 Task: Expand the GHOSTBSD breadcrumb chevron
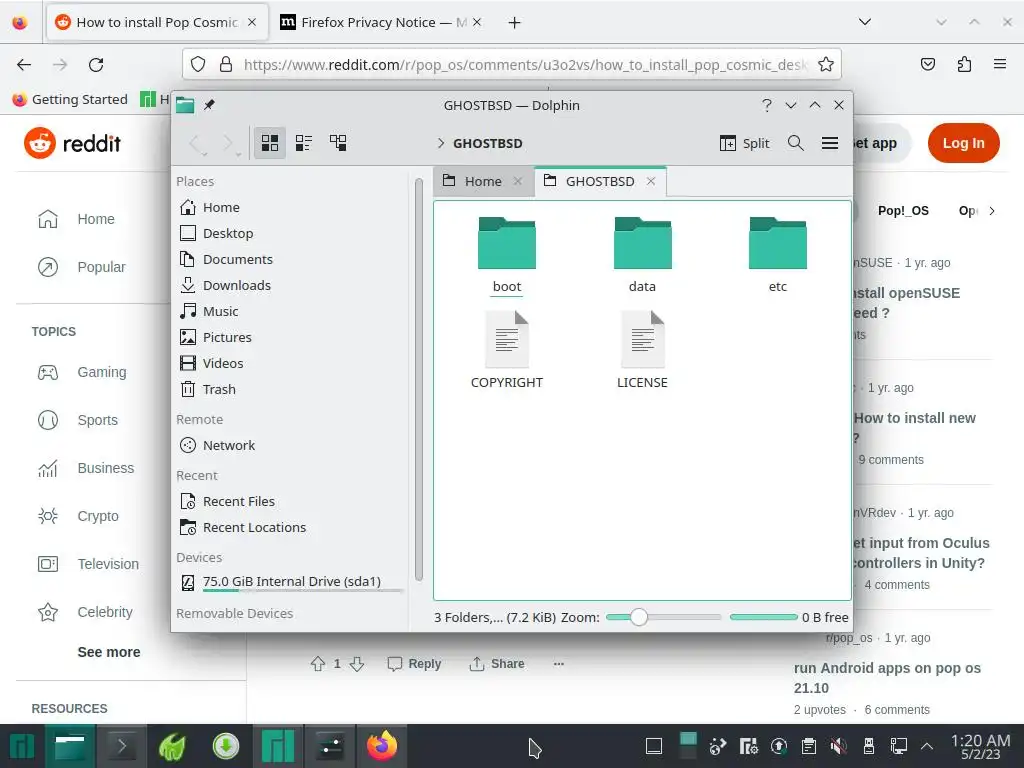[441, 143]
